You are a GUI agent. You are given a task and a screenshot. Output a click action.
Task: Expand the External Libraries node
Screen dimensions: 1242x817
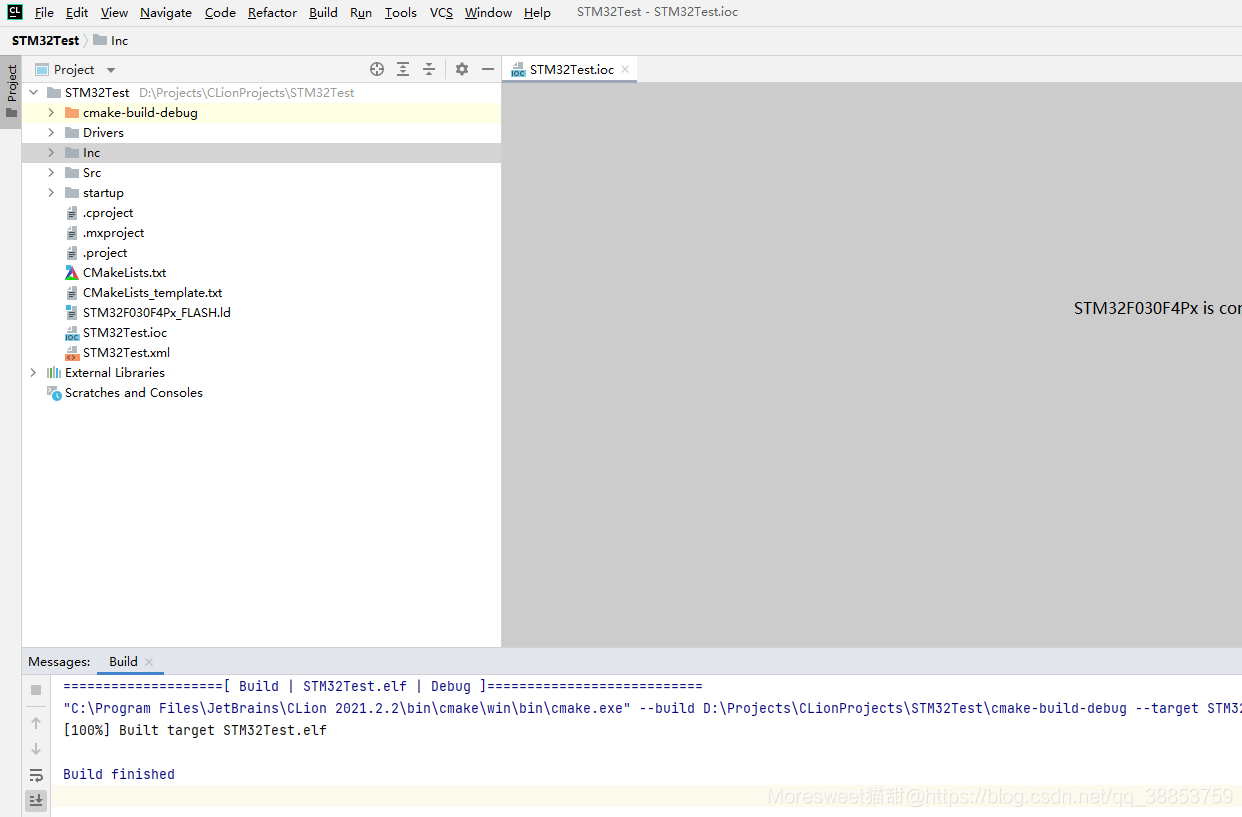(33, 372)
